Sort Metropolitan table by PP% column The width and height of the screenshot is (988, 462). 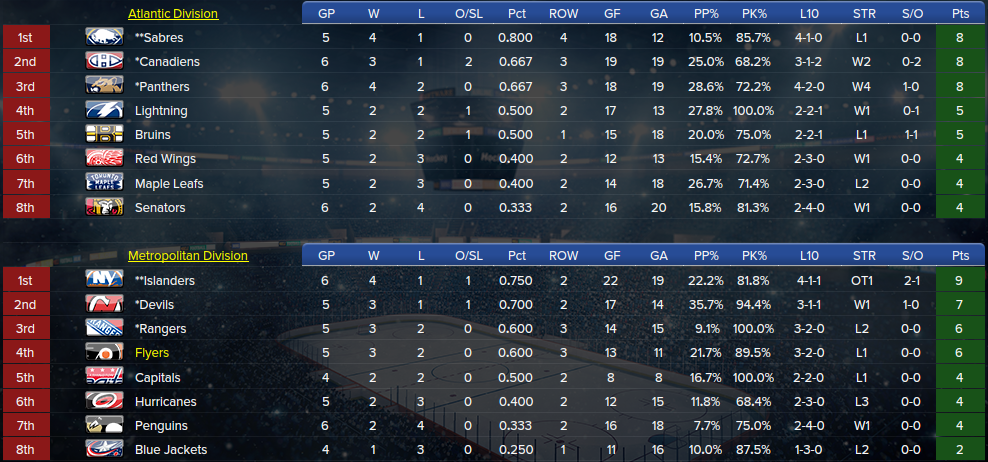click(x=706, y=256)
